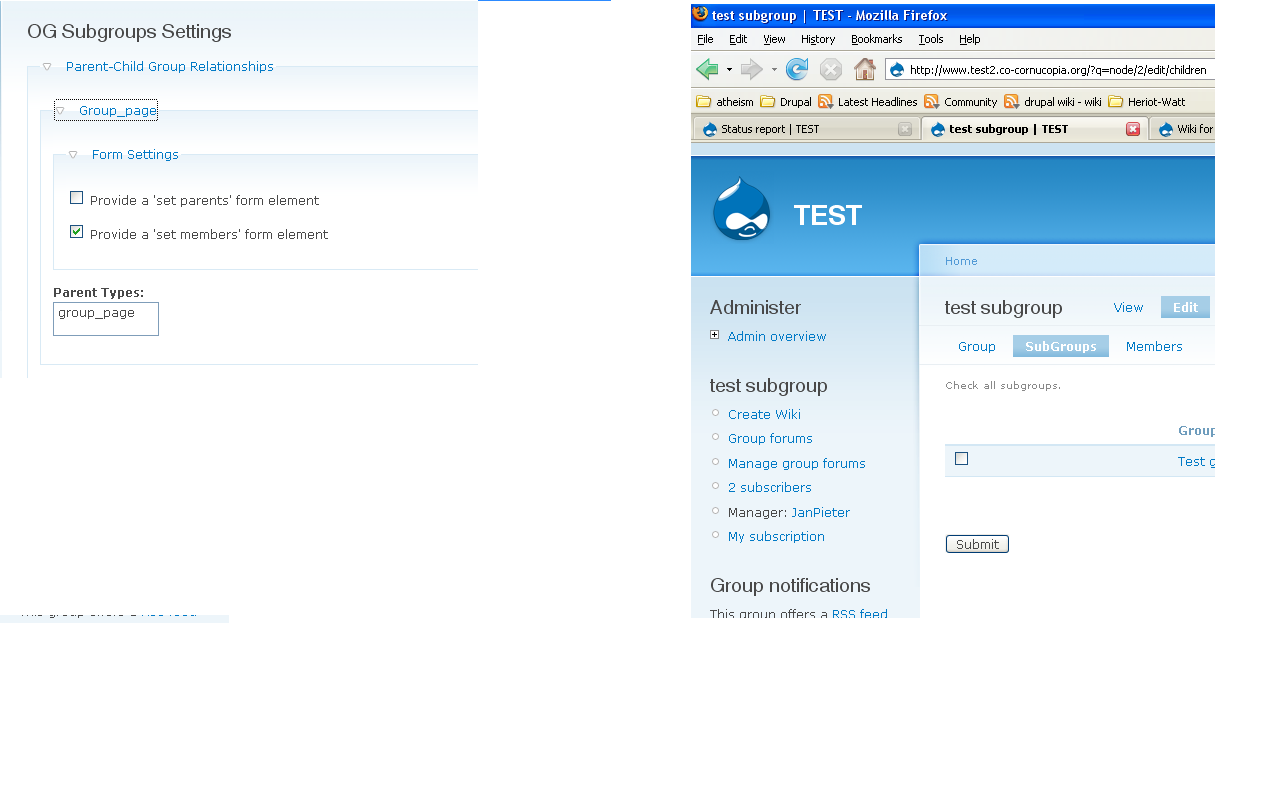Screen dimensions: 1280x800
Task: Open the Help menu
Action: click(x=970, y=39)
